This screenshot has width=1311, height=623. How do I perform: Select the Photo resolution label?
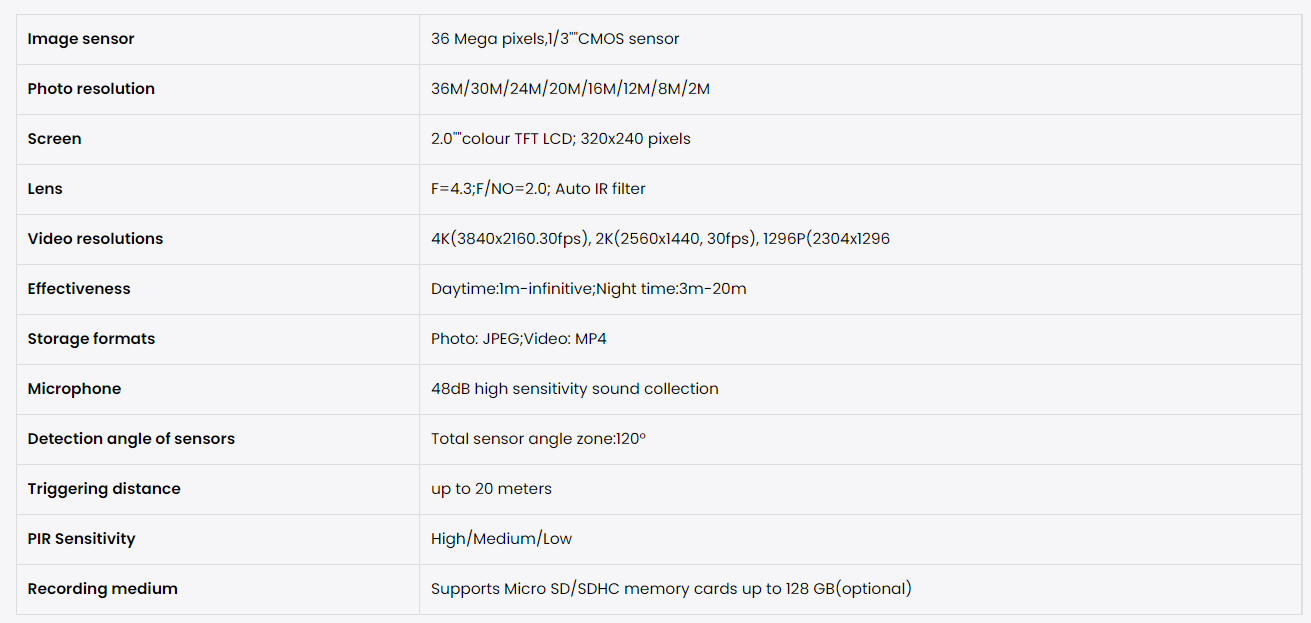point(91,89)
